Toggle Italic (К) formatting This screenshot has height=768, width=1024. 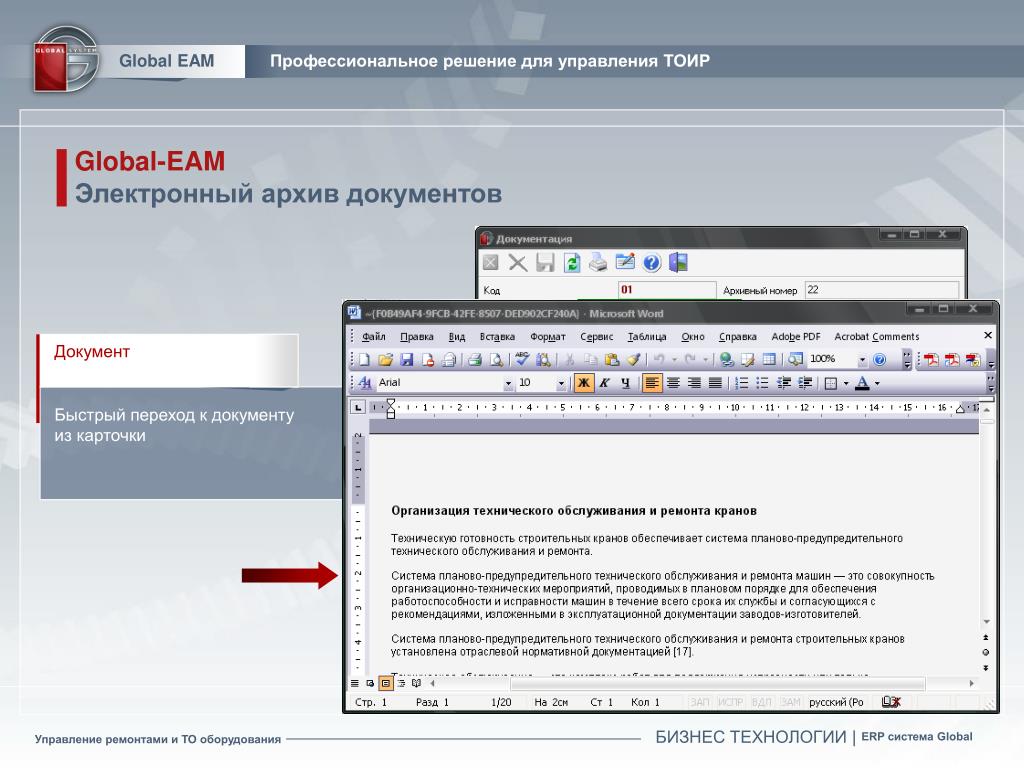click(605, 383)
